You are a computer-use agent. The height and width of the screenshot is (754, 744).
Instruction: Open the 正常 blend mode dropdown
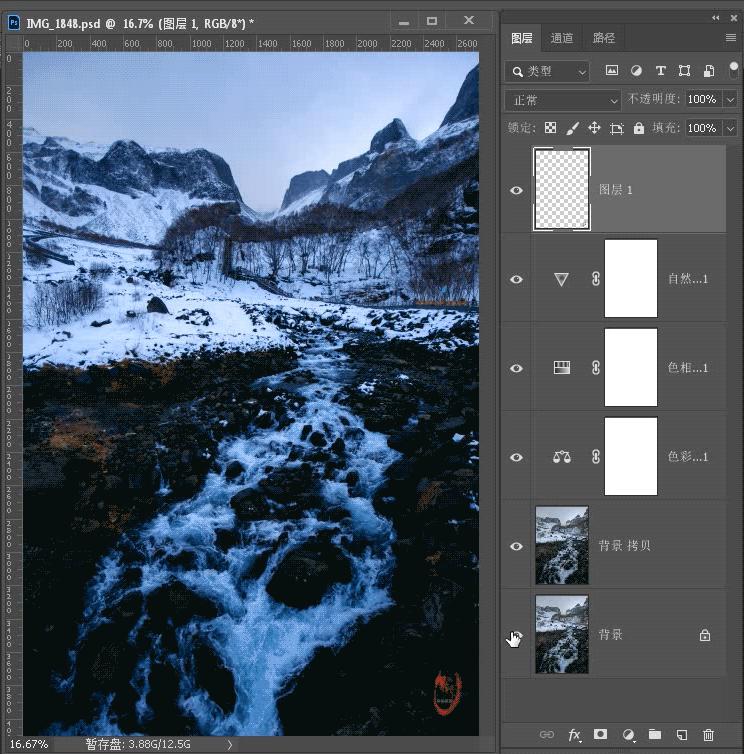pos(562,101)
